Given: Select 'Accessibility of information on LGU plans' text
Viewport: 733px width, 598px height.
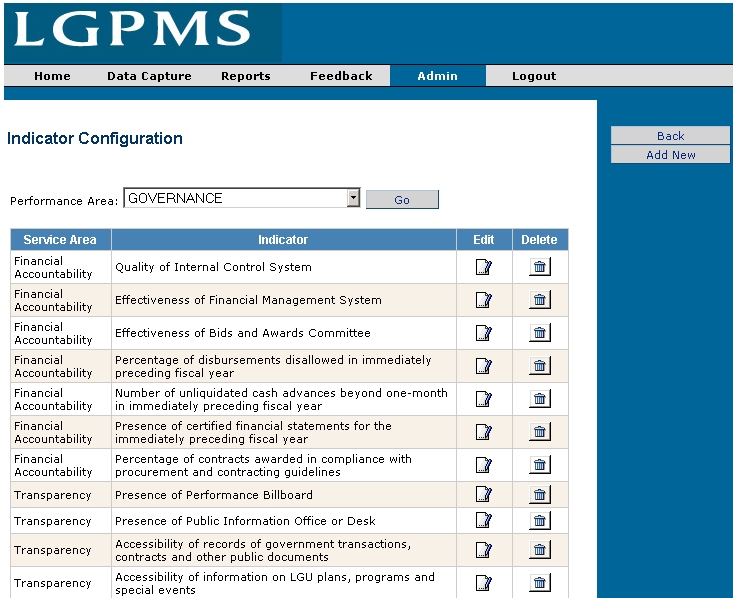Looking at the screenshot, I should point(275,584).
